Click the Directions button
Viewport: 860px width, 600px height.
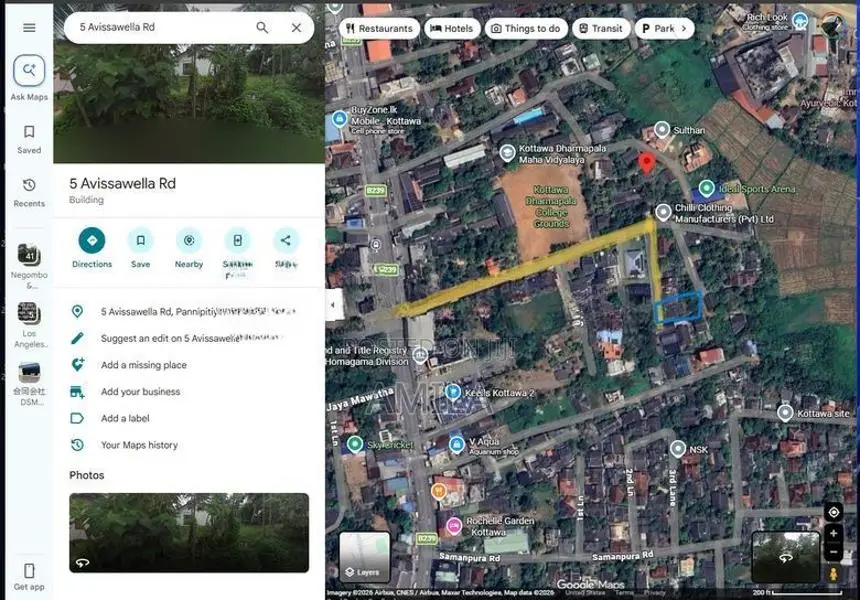[x=92, y=248]
